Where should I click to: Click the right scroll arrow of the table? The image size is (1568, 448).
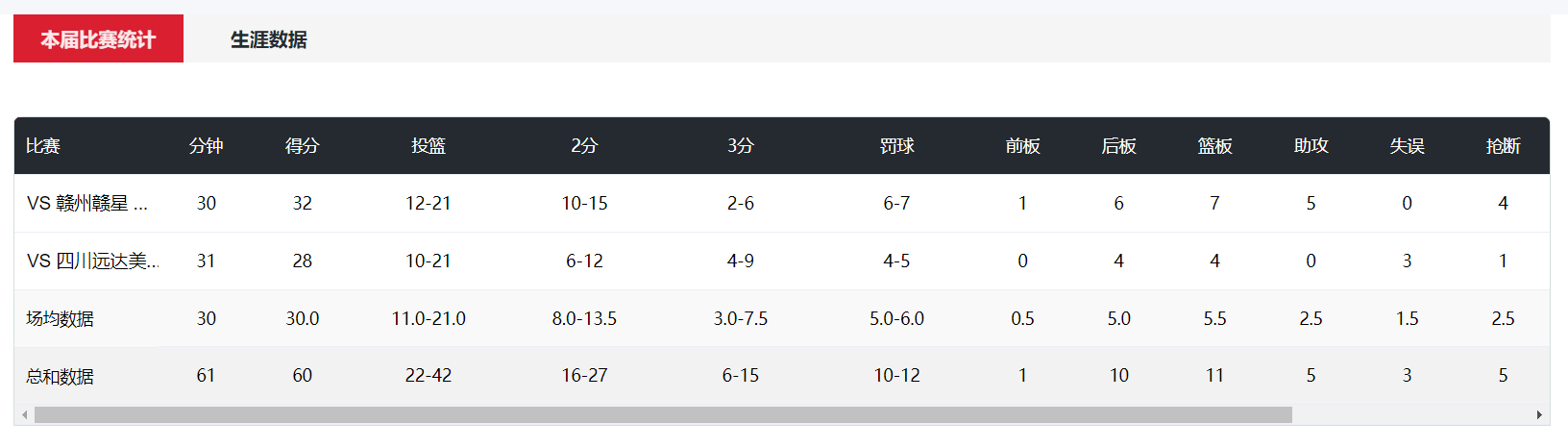[1539, 415]
